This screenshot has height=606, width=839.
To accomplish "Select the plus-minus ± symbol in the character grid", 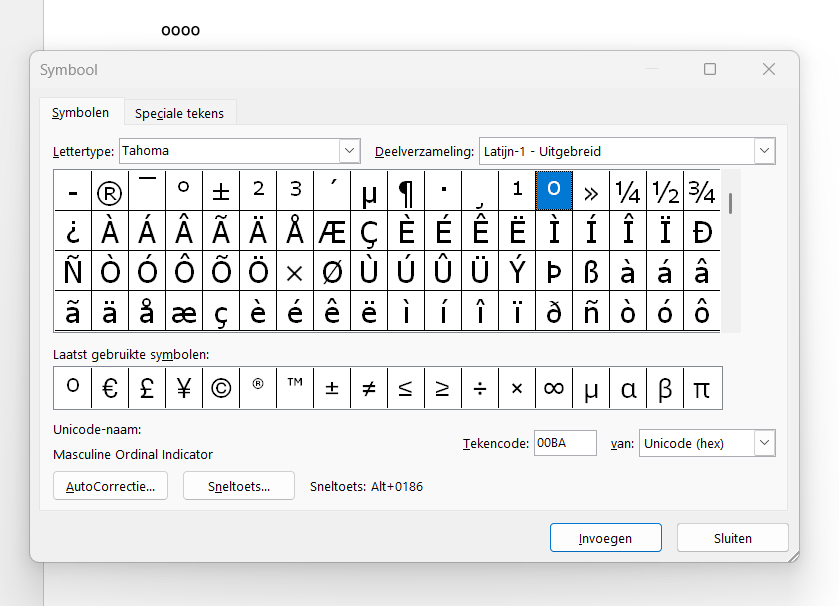I will (x=221, y=191).
